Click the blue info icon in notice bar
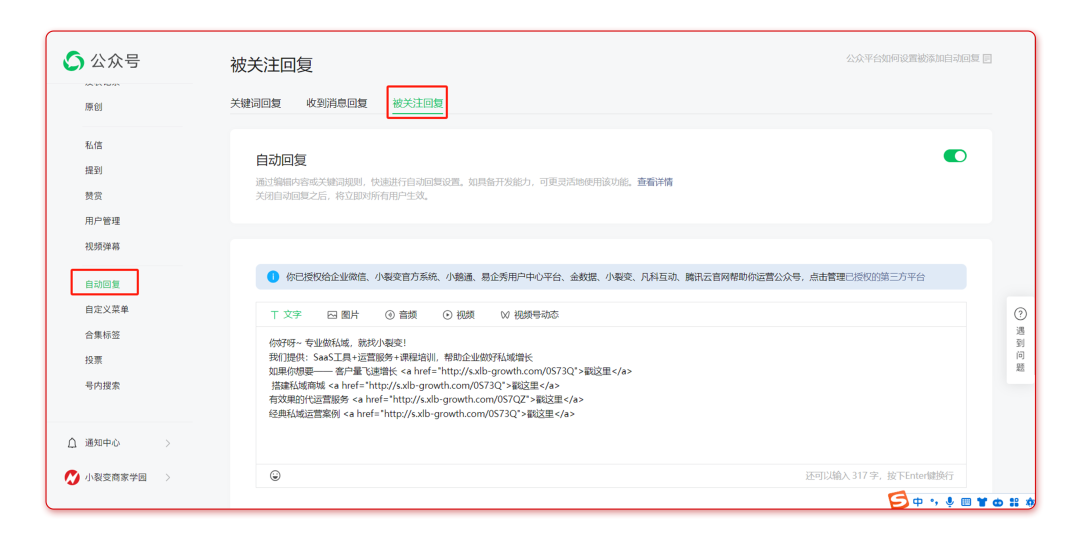This screenshot has width=1080, height=538. tap(273, 277)
